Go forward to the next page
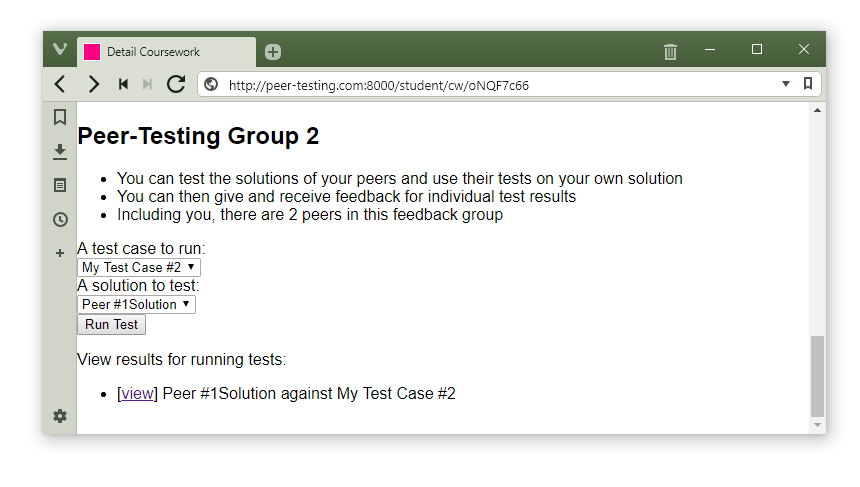The width and height of the screenshot is (860, 487). (x=93, y=85)
